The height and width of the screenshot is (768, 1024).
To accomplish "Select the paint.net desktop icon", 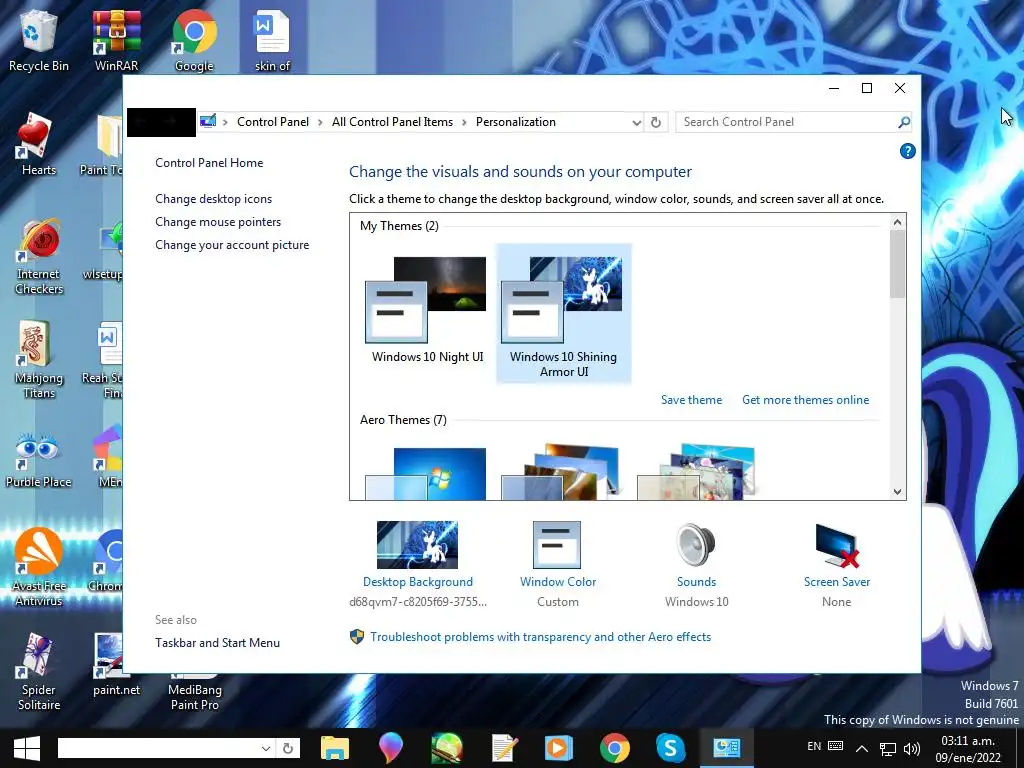I will [x=116, y=664].
